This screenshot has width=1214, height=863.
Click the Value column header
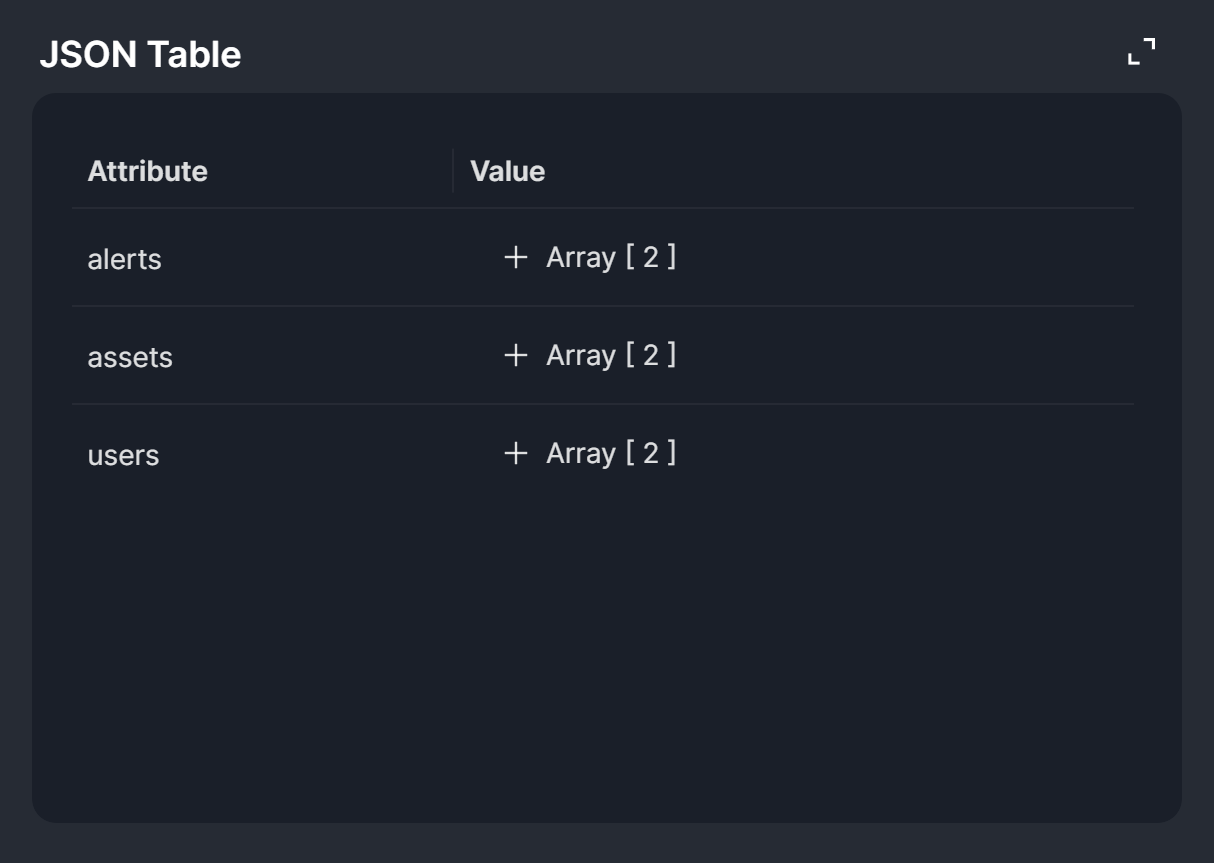point(507,171)
